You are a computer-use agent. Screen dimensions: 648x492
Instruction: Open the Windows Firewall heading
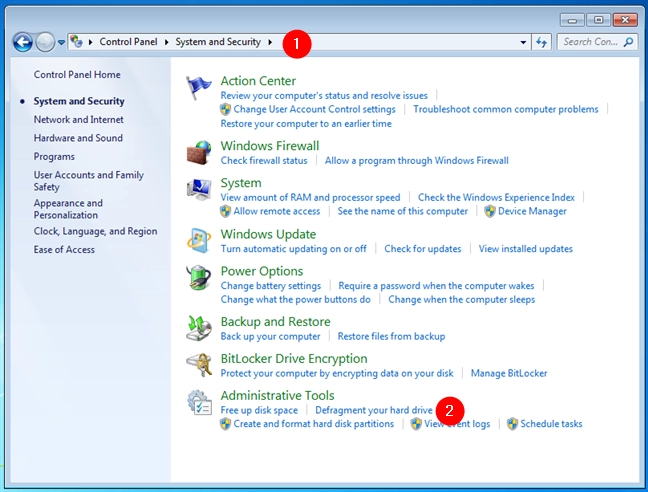click(x=270, y=146)
